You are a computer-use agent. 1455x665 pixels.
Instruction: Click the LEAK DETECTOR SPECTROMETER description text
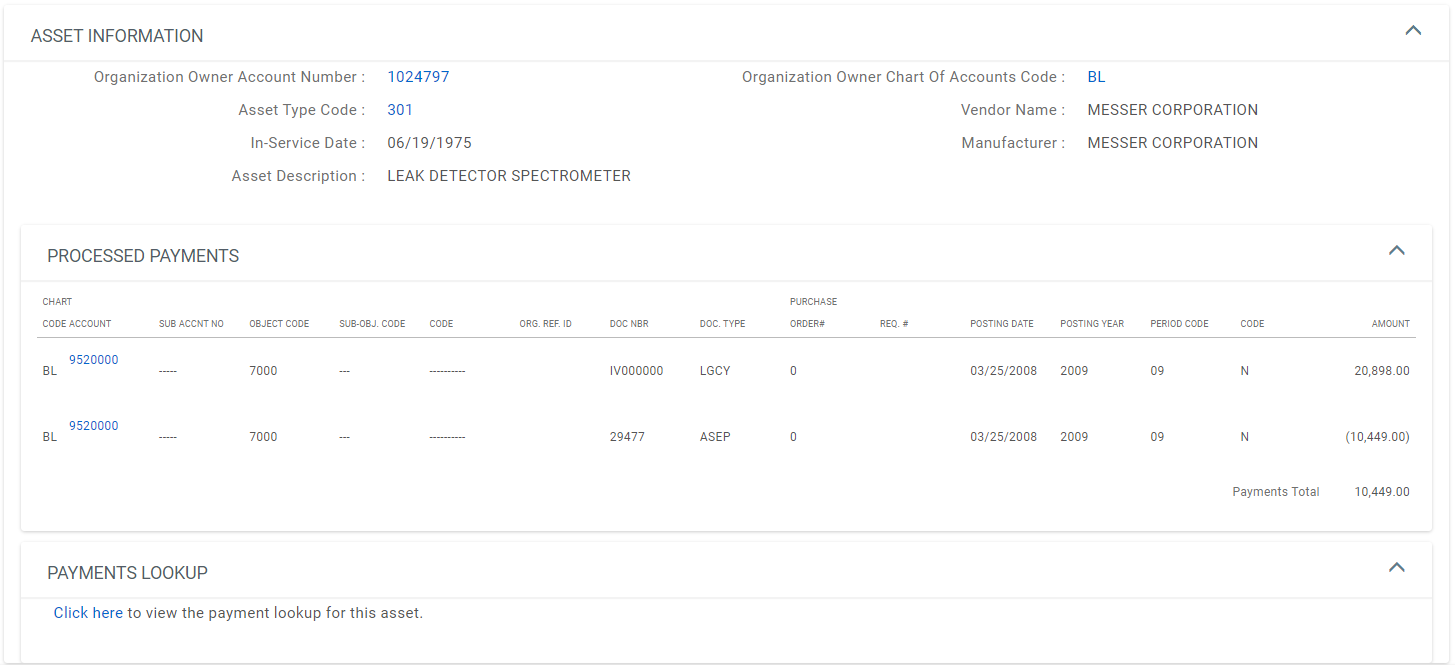(x=508, y=176)
